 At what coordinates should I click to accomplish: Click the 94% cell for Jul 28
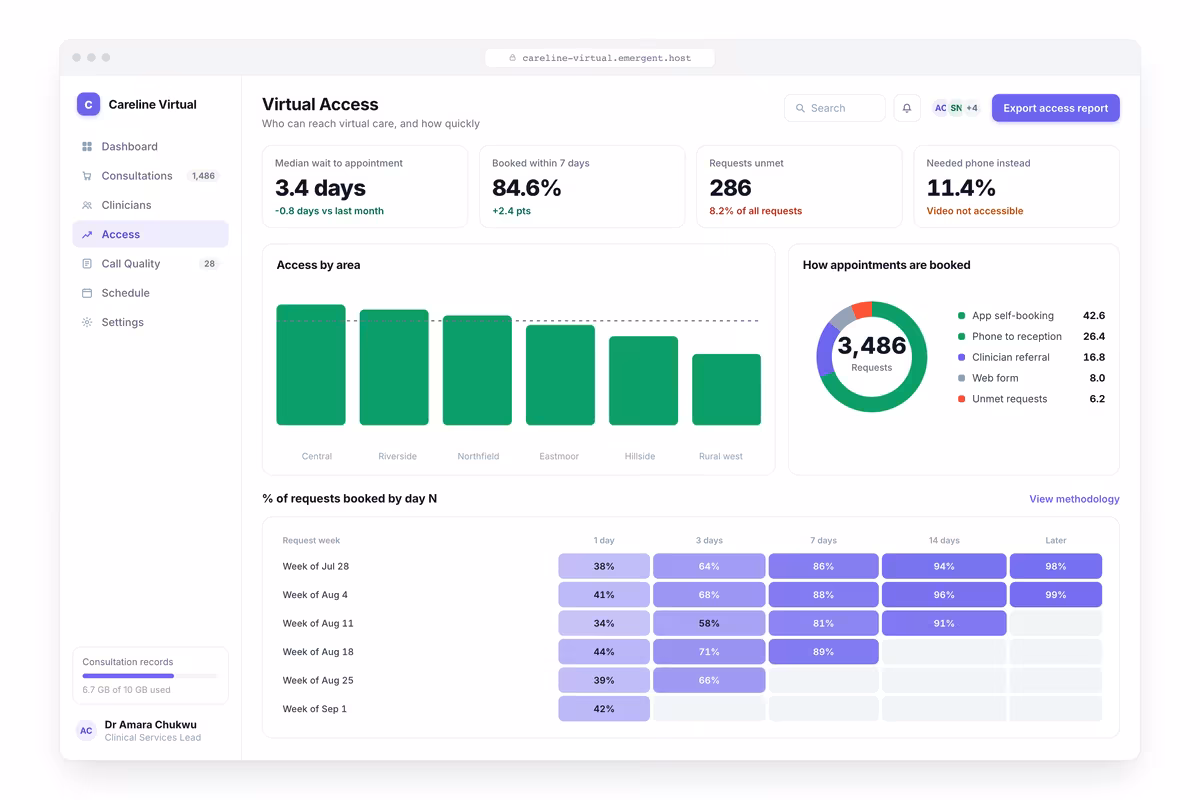[x=944, y=566]
